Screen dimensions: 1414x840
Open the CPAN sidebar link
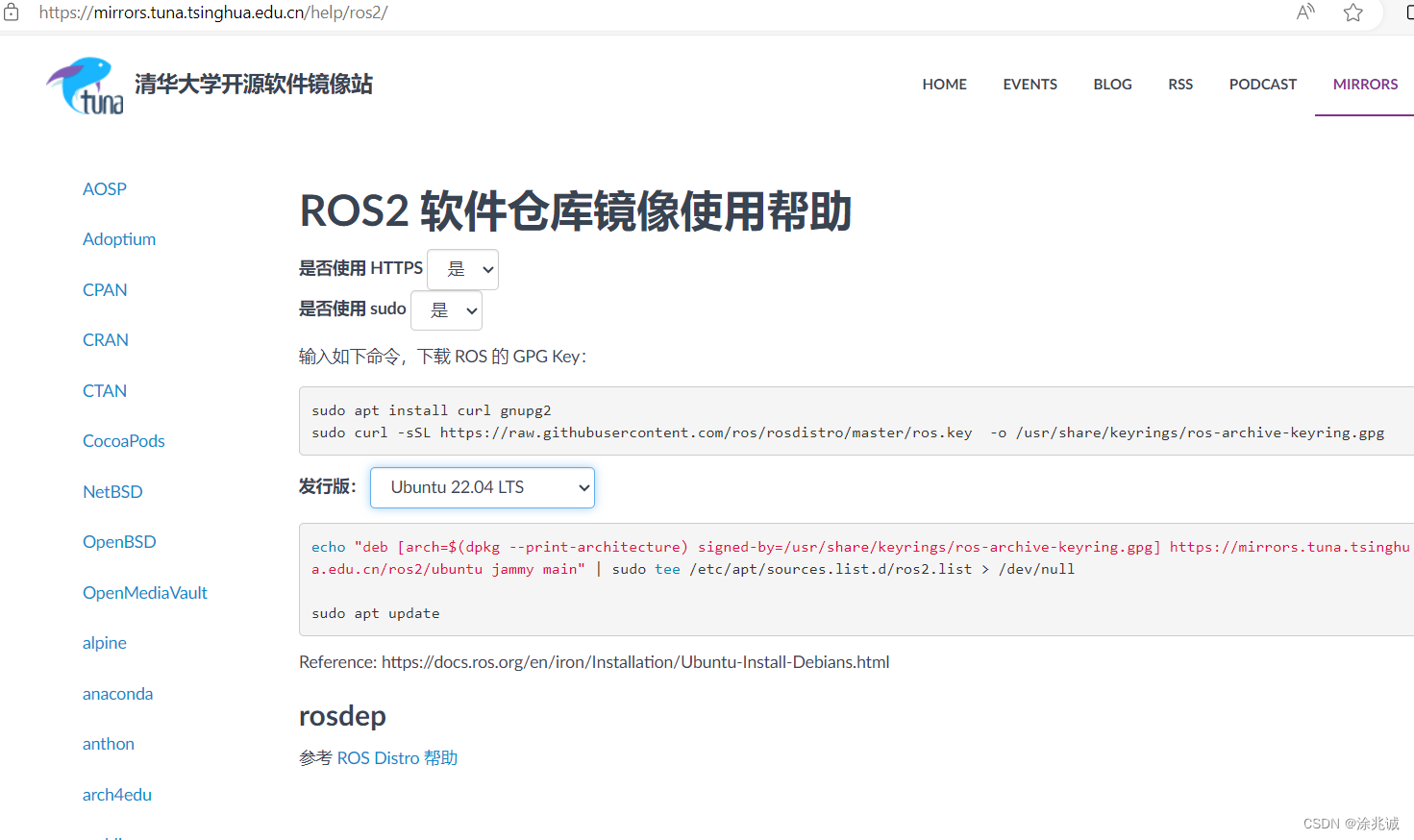click(x=105, y=290)
